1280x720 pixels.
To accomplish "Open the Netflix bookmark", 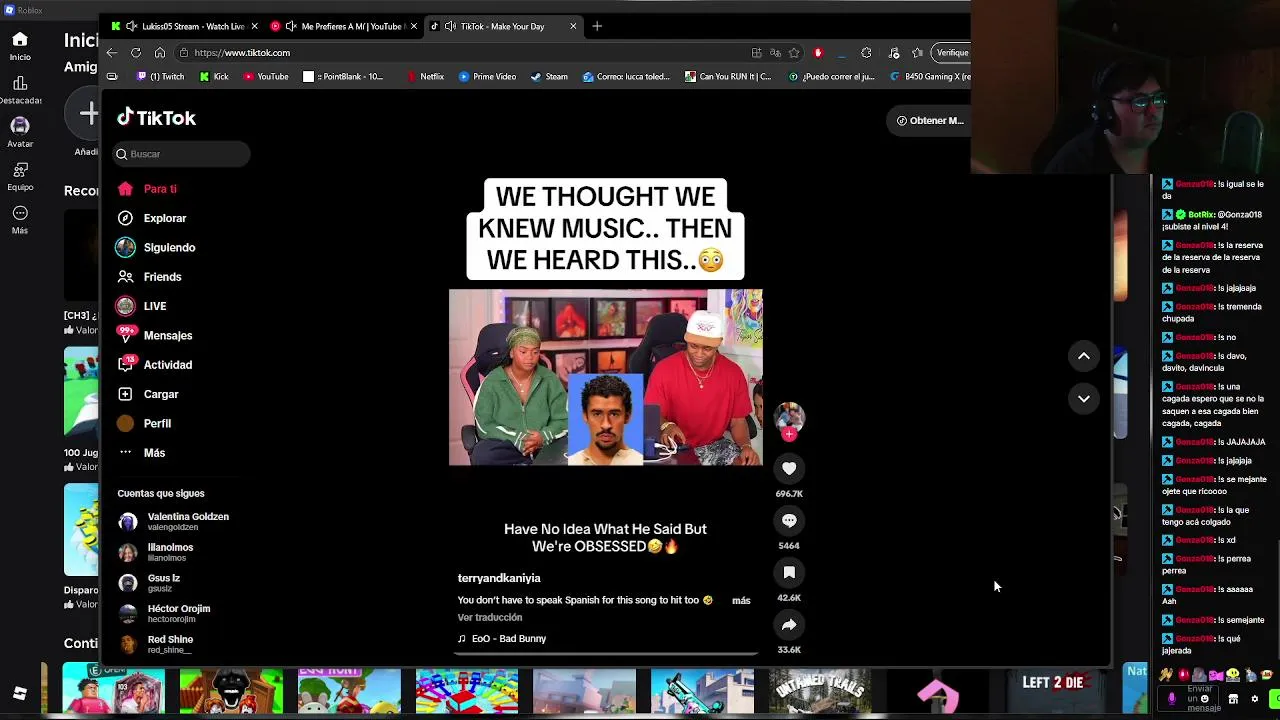I will [425, 76].
